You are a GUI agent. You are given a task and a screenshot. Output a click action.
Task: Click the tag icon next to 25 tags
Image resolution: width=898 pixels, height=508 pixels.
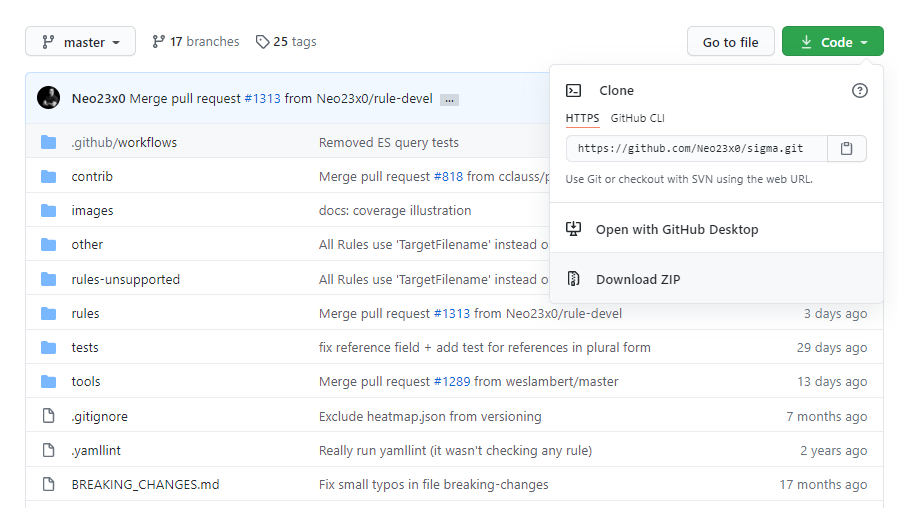pos(262,42)
